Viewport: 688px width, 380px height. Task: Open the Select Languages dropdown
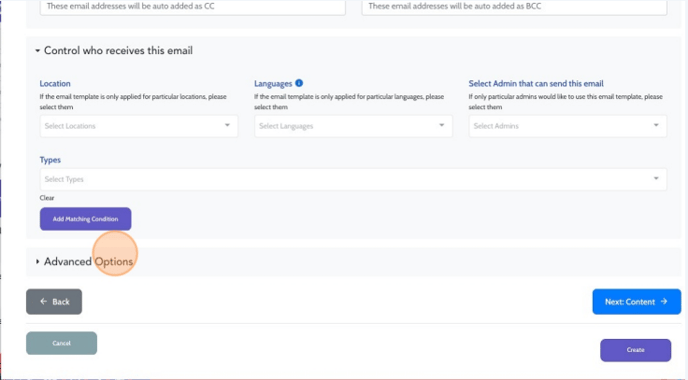pyautogui.click(x=353, y=126)
